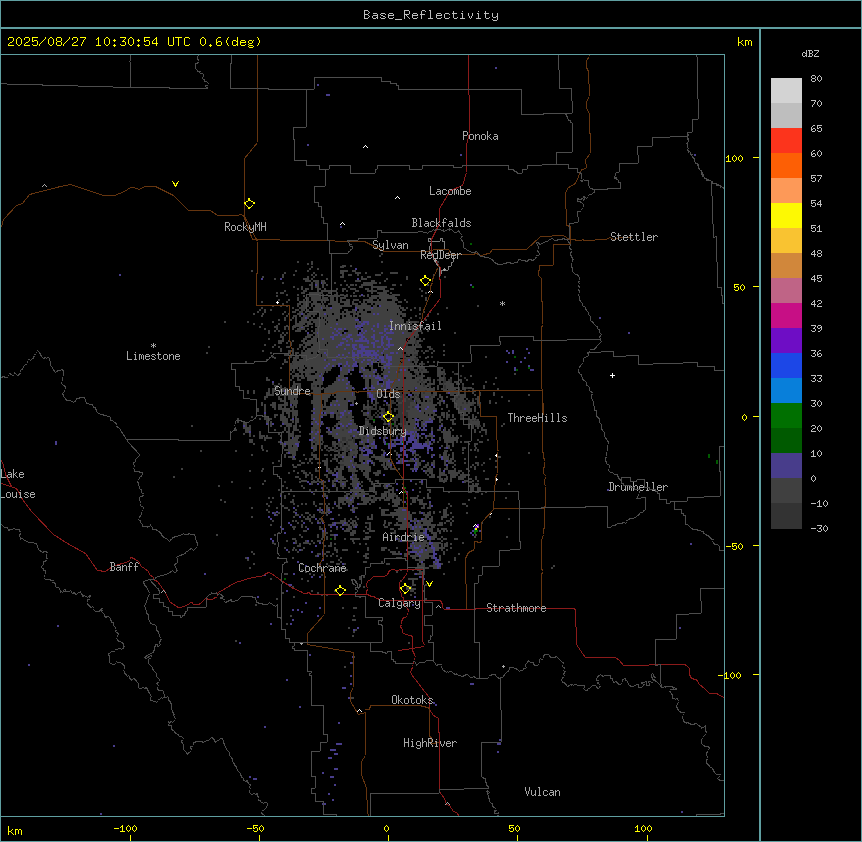Click the Ponoka city label

480,136
